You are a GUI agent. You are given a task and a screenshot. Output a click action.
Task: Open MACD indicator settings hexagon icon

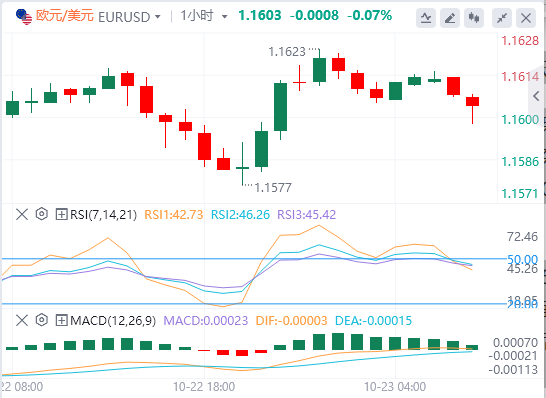pos(42,320)
